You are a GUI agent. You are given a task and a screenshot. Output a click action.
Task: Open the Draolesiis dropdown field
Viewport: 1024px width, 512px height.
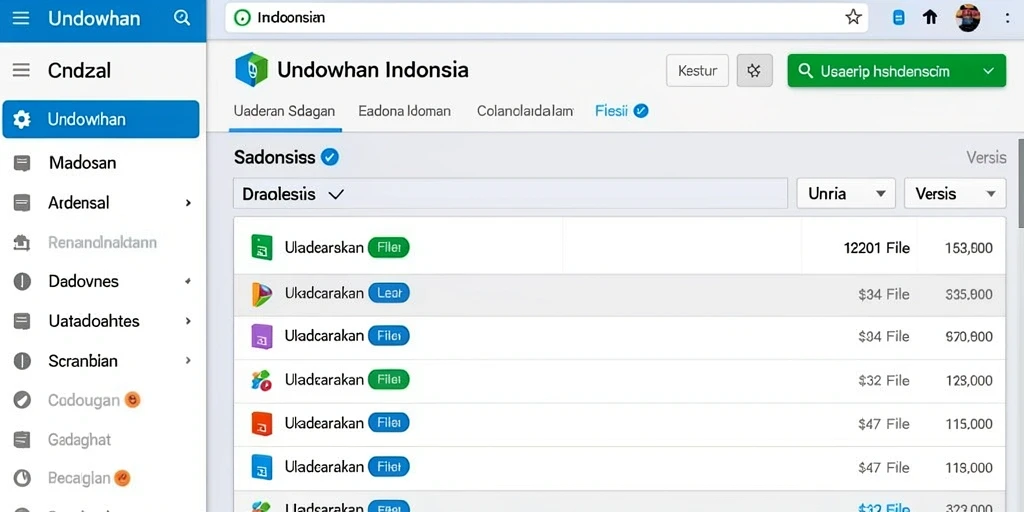pos(510,193)
